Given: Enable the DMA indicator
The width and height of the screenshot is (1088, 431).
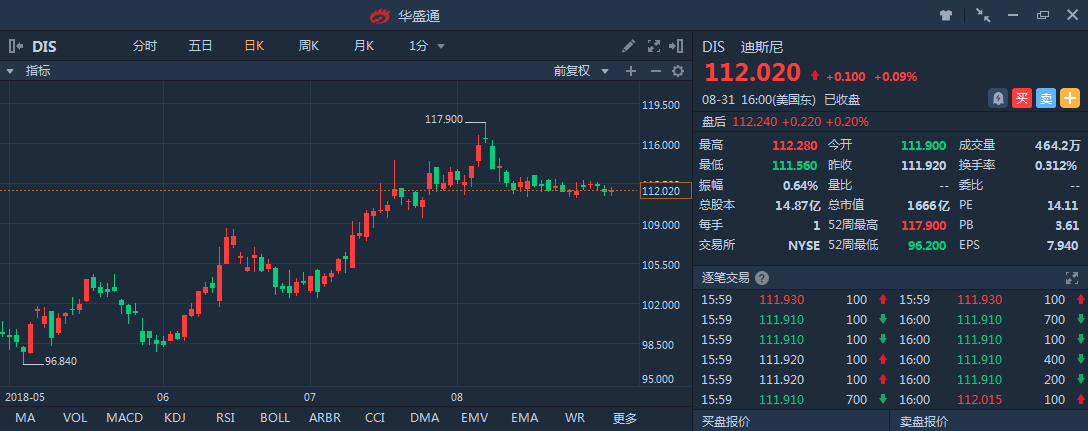Looking at the screenshot, I should click(x=425, y=418).
